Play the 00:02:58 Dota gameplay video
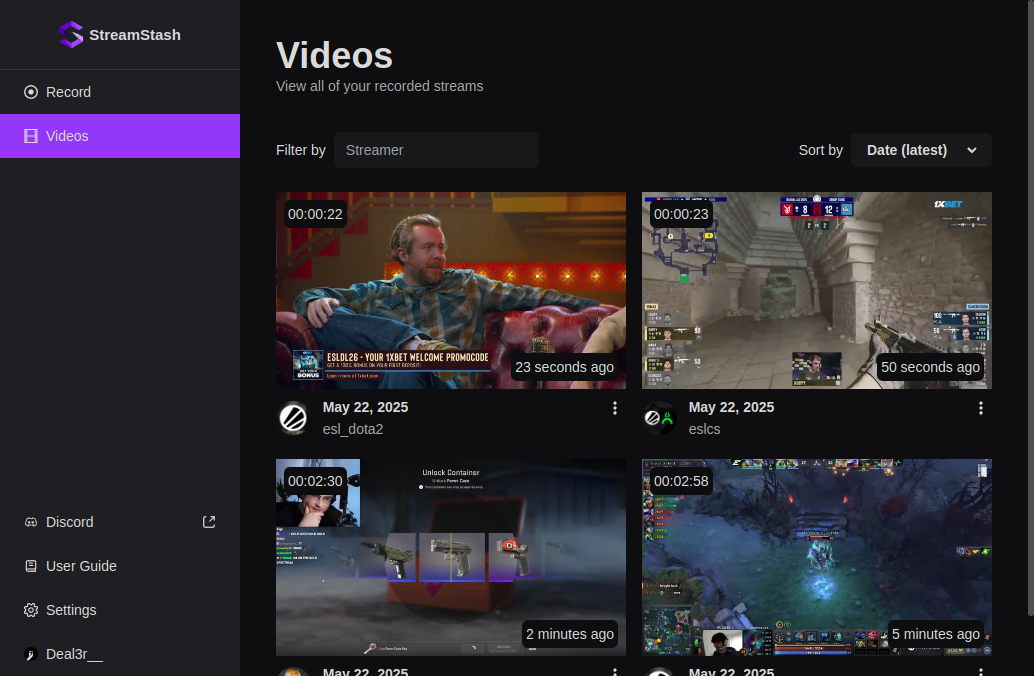Screen dimensions: 1034x676 [x=817, y=557]
